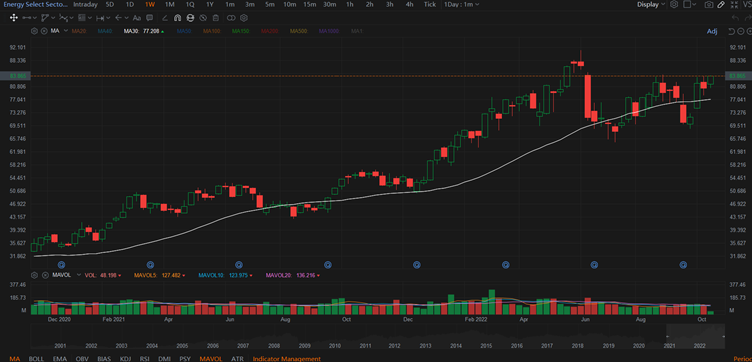Exit fullscreen with the collapse arrows icon
The image size is (752, 362).
[x=734, y=4]
